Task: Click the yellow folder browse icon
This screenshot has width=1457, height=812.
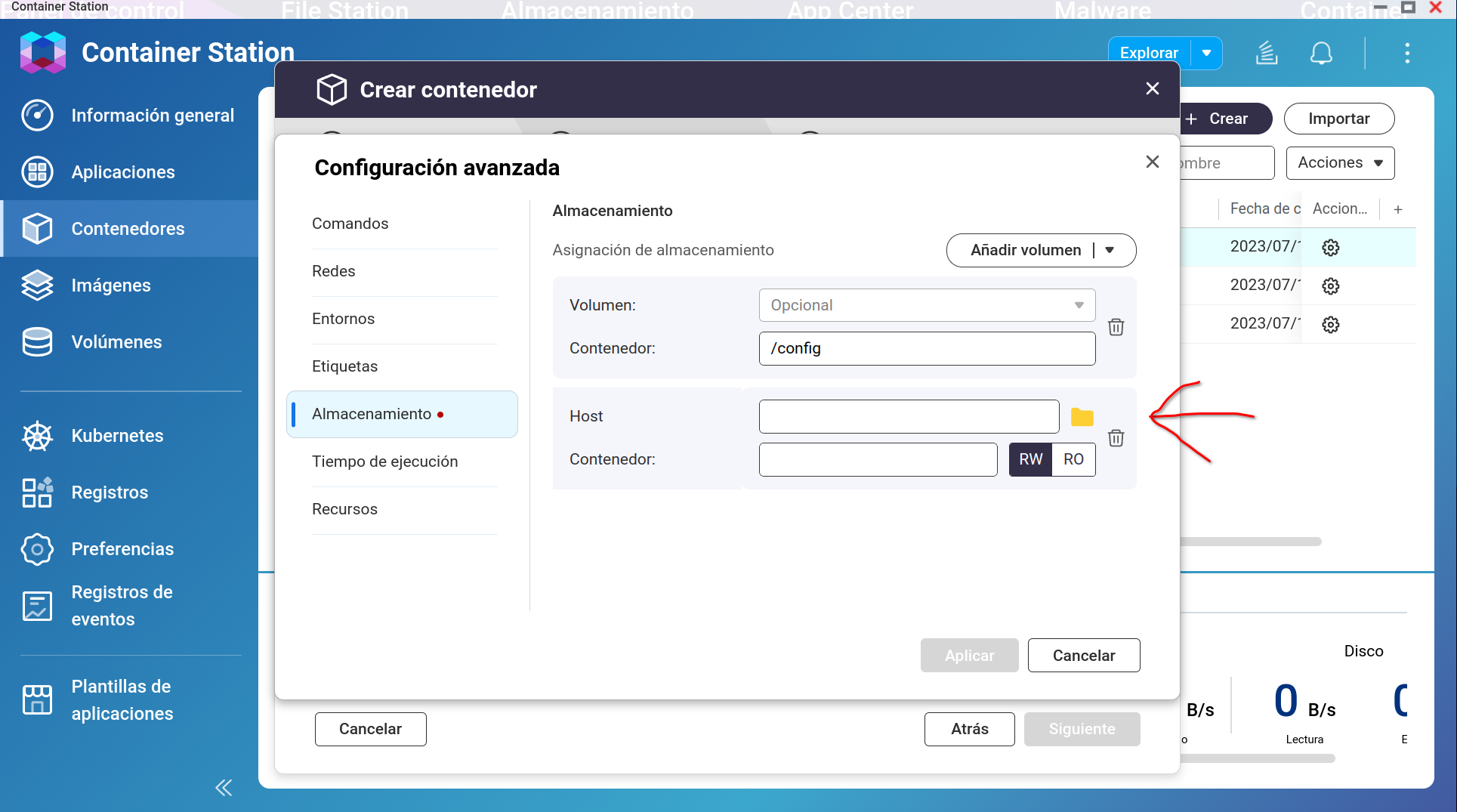Action: pyautogui.click(x=1082, y=417)
